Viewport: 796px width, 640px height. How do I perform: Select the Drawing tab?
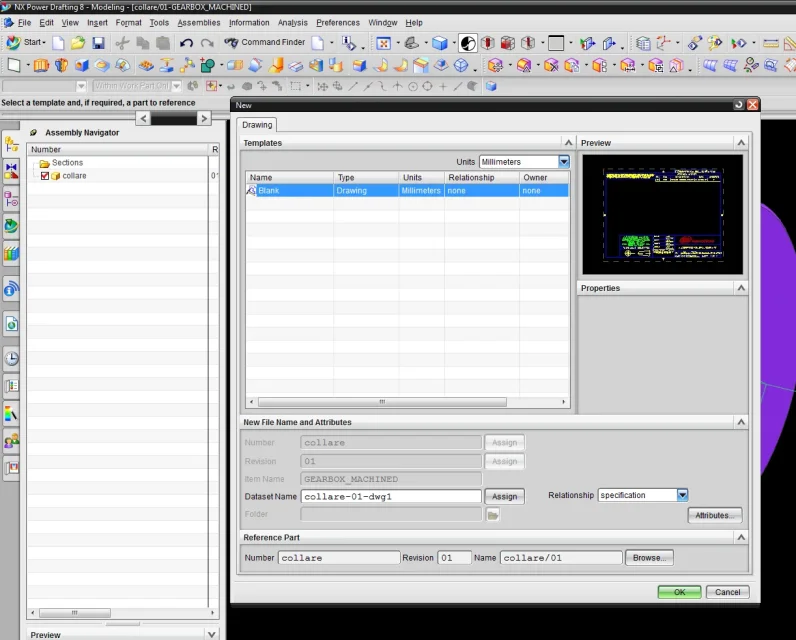coord(257,125)
